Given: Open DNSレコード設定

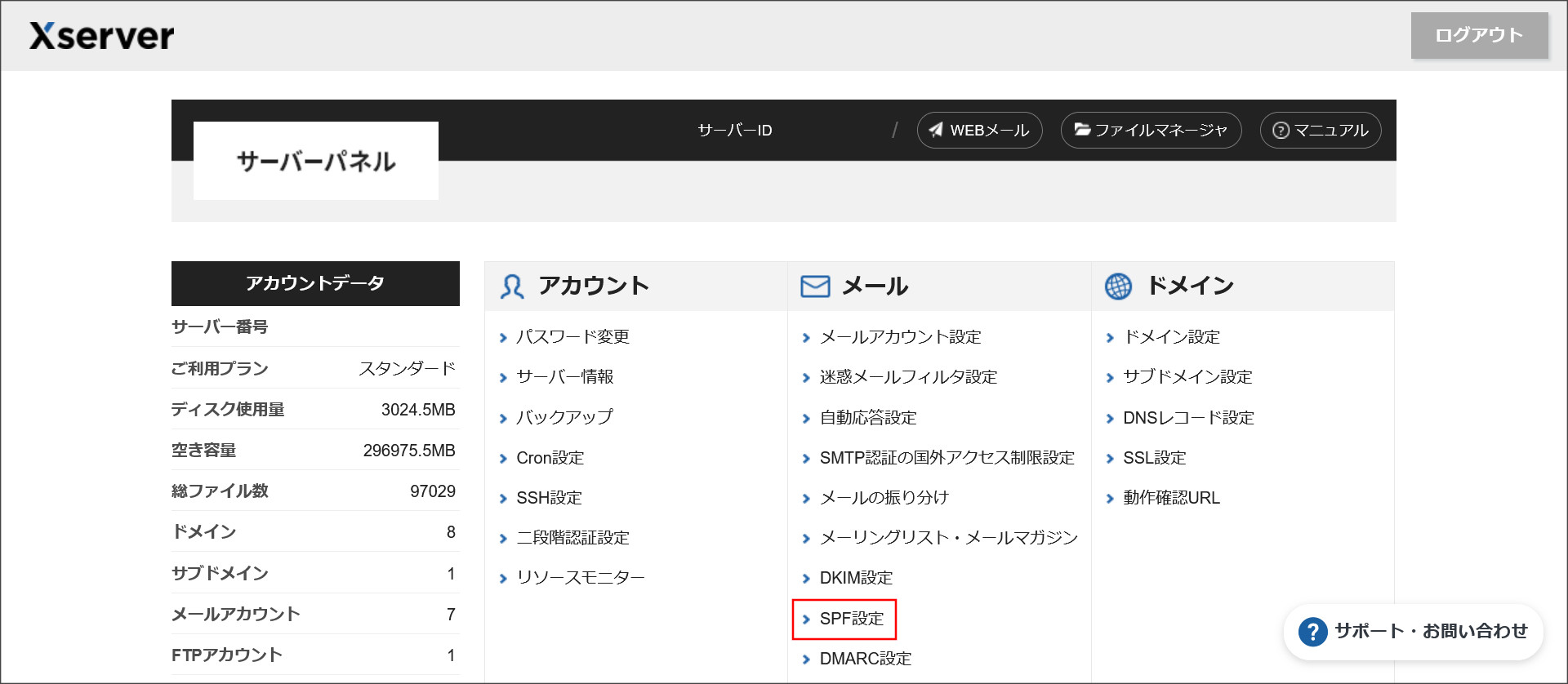Looking at the screenshot, I should (1188, 418).
